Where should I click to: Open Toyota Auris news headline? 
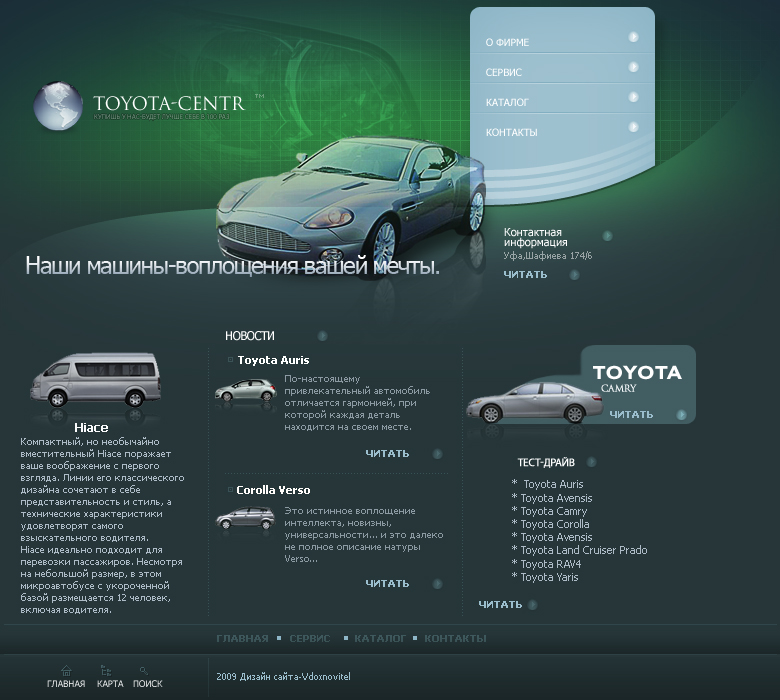(273, 360)
